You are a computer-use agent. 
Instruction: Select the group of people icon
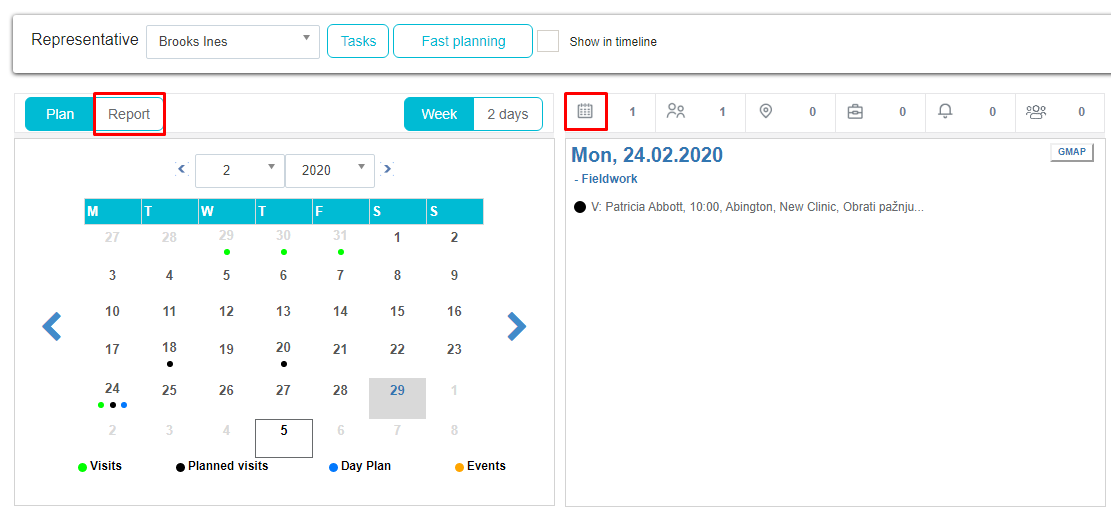click(x=1036, y=111)
